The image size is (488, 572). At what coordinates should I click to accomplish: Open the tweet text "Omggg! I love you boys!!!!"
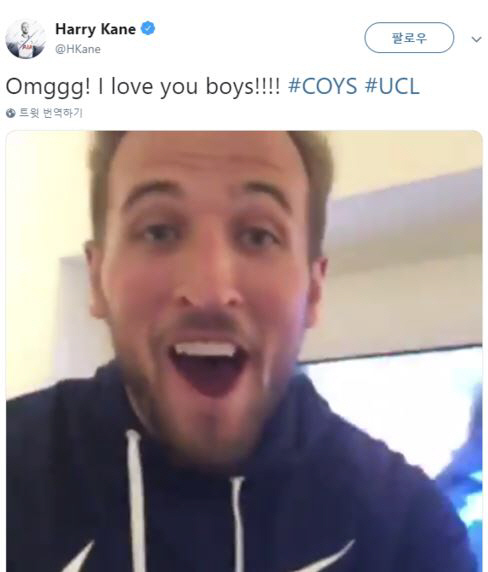pyautogui.click(x=143, y=87)
